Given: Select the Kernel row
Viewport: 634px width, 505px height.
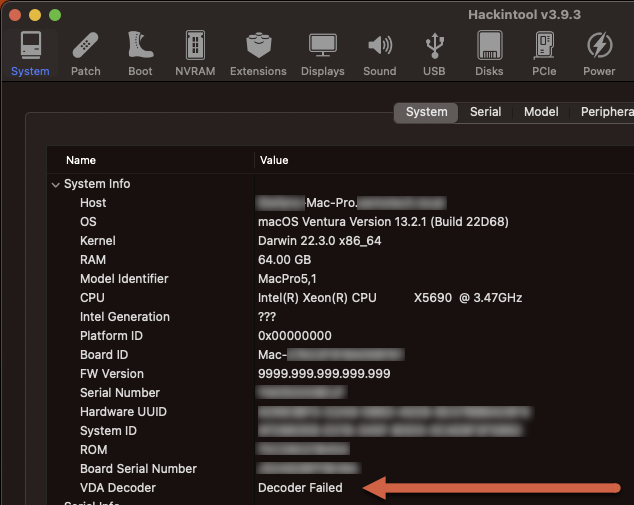Looking at the screenshot, I should pyautogui.click(x=340, y=241).
